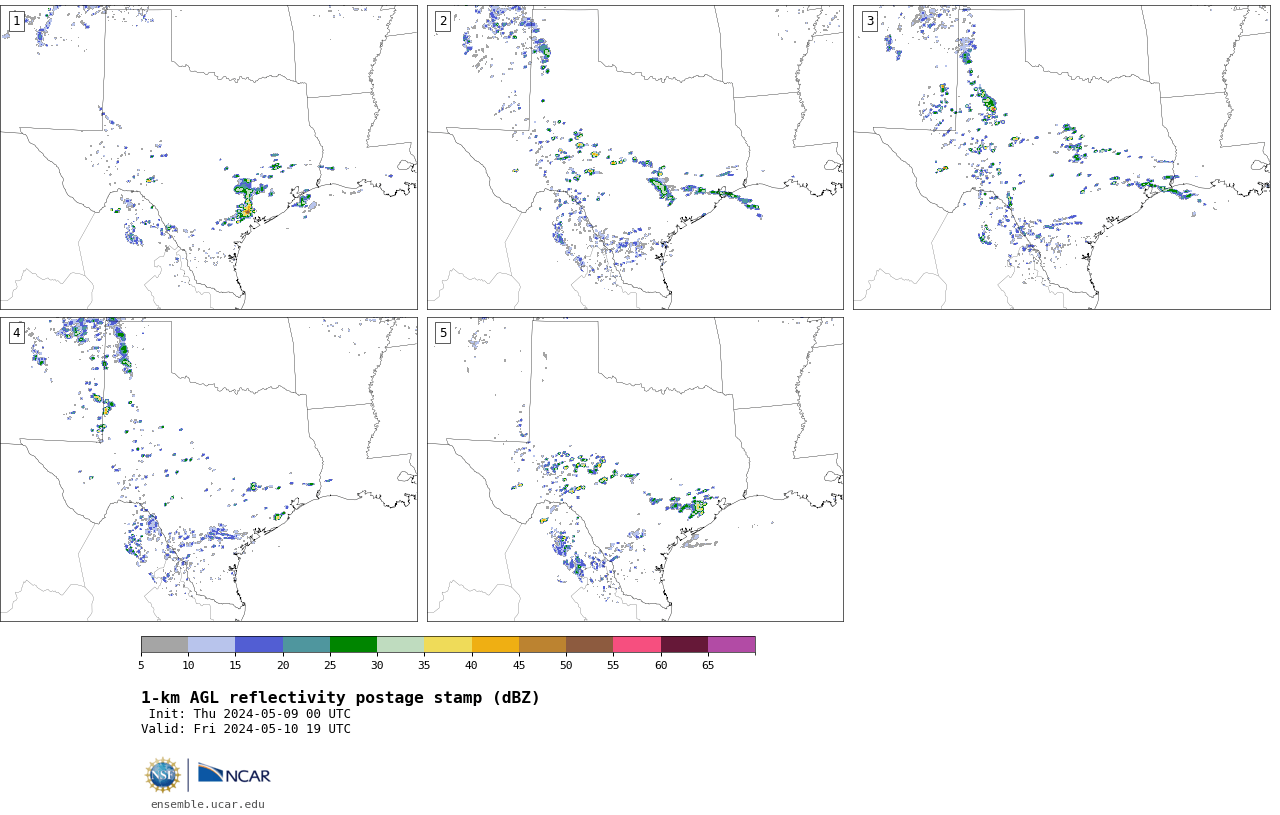This screenshot has width=1280, height=815.
Task: Select the yellow 35-40 dBZ swatch
Action: pos(448,644)
